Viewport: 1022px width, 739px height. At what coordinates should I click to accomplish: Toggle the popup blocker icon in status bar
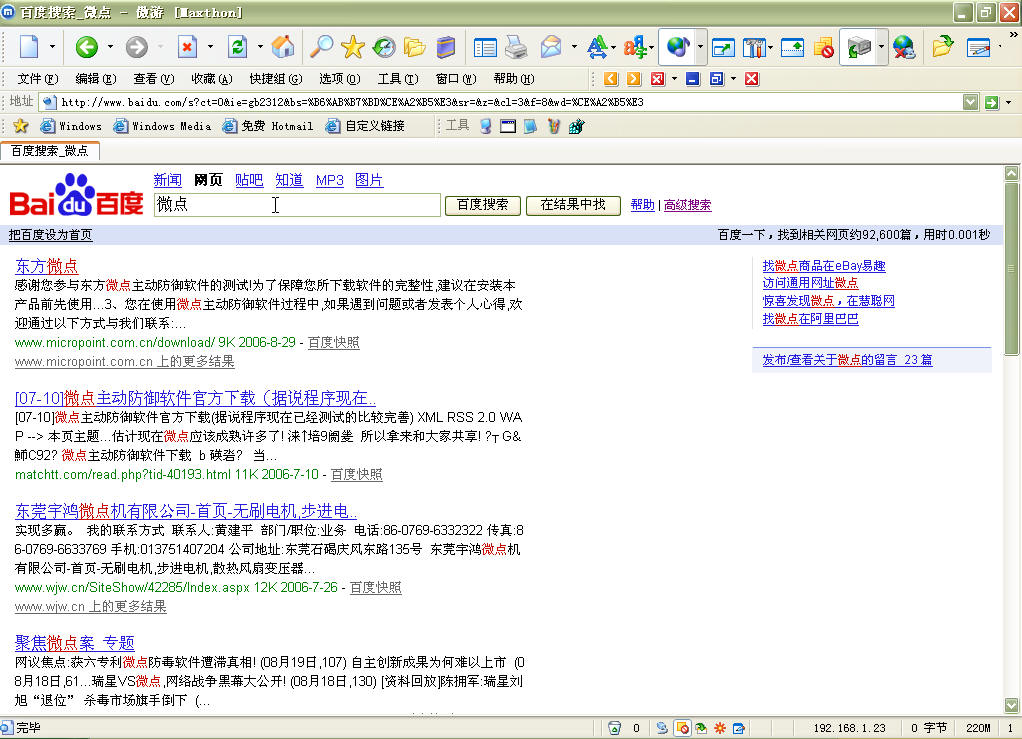coord(682,728)
